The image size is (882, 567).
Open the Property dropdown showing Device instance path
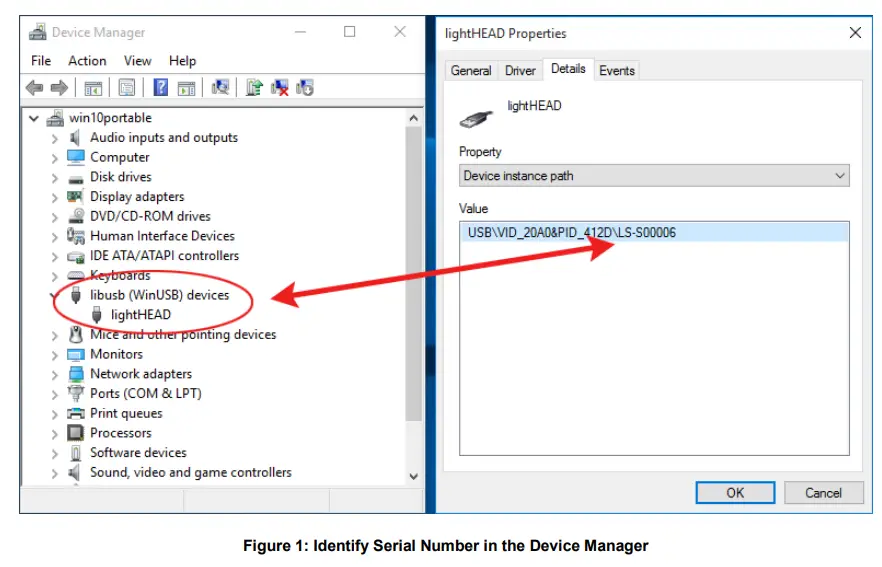click(x=654, y=176)
